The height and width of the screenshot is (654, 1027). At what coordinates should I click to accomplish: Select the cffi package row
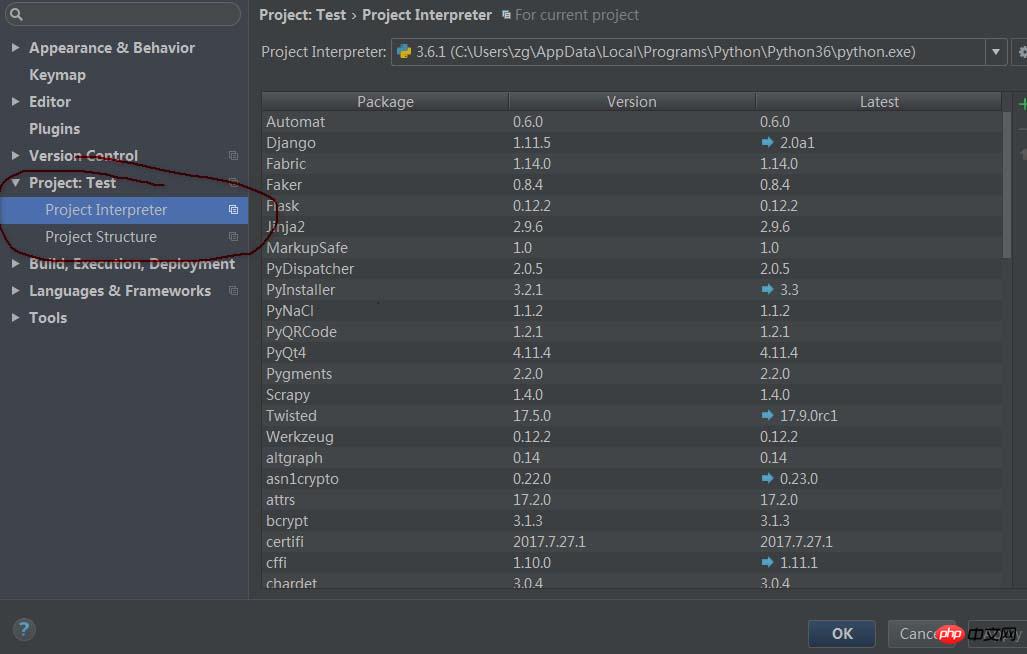tap(631, 562)
